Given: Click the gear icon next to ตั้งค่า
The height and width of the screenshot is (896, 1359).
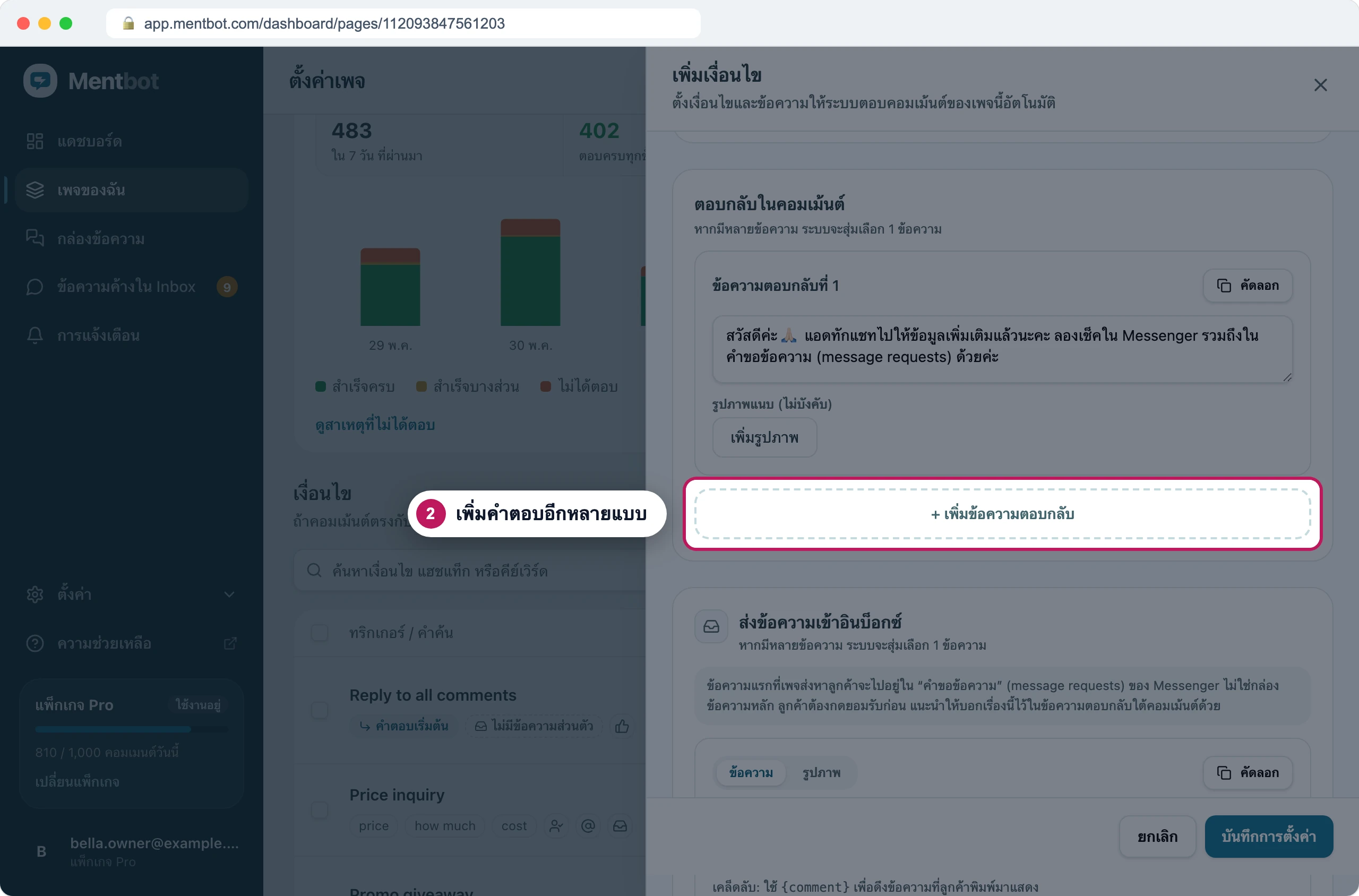Looking at the screenshot, I should click(x=35, y=595).
